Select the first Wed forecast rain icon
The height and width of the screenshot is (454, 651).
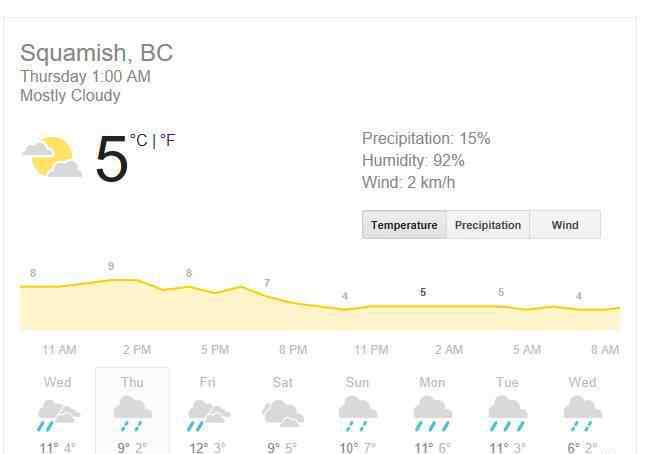pos(58,415)
